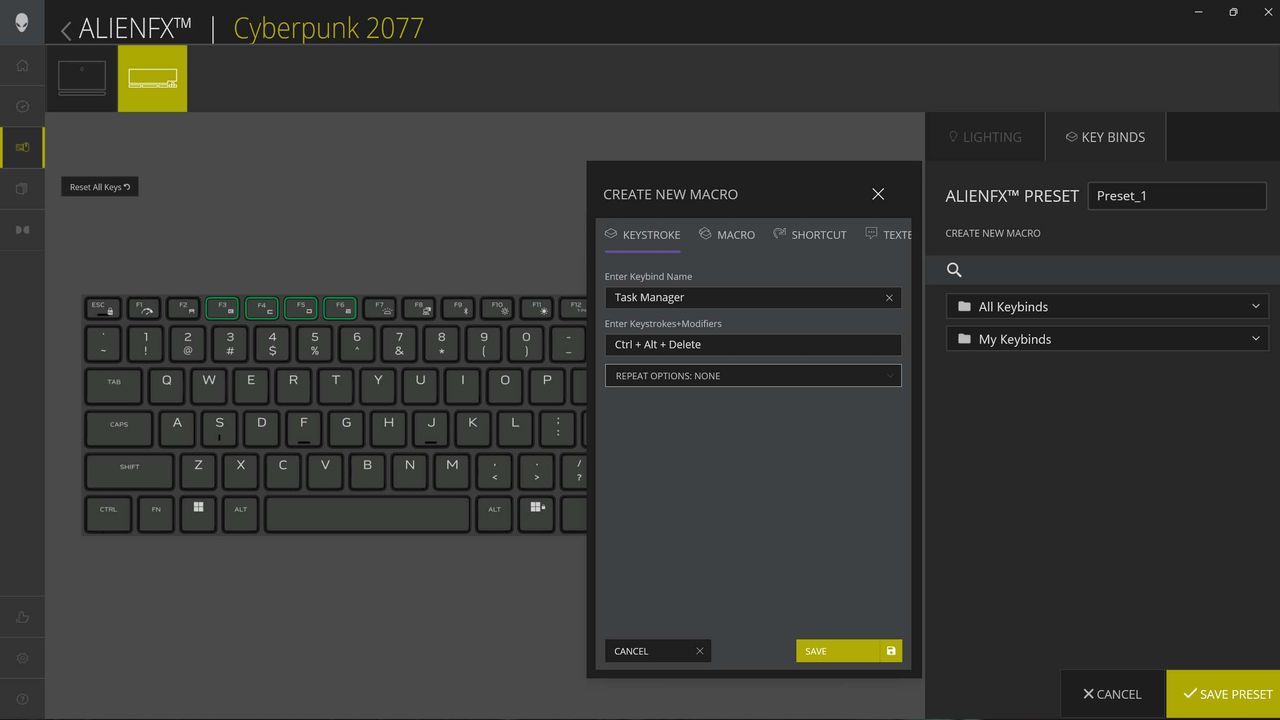This screenshot has width=1280, height=720.
Task: Select the left SHIFT key
Action: [129, 471]
